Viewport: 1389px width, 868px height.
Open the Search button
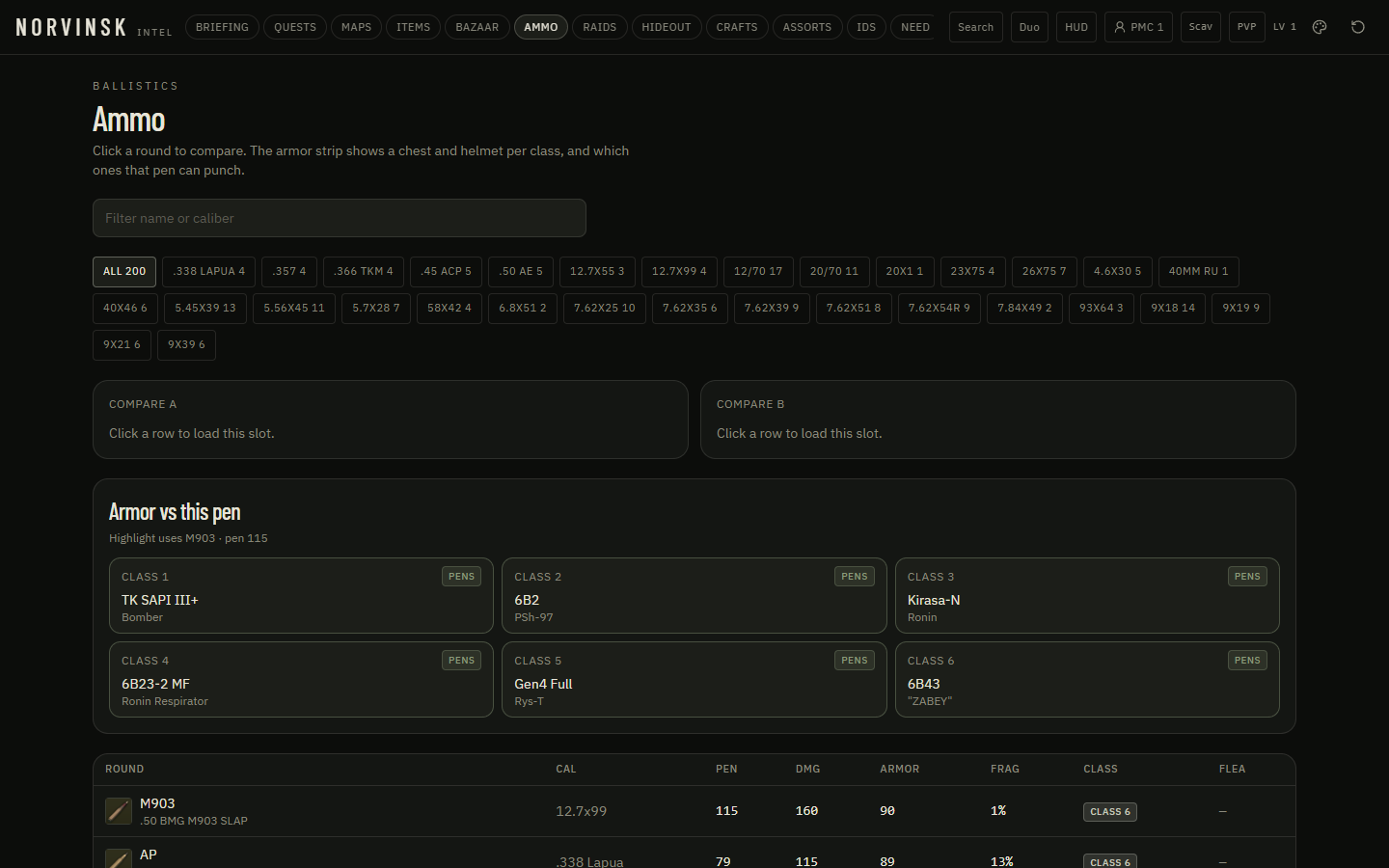tap(976, 27)
